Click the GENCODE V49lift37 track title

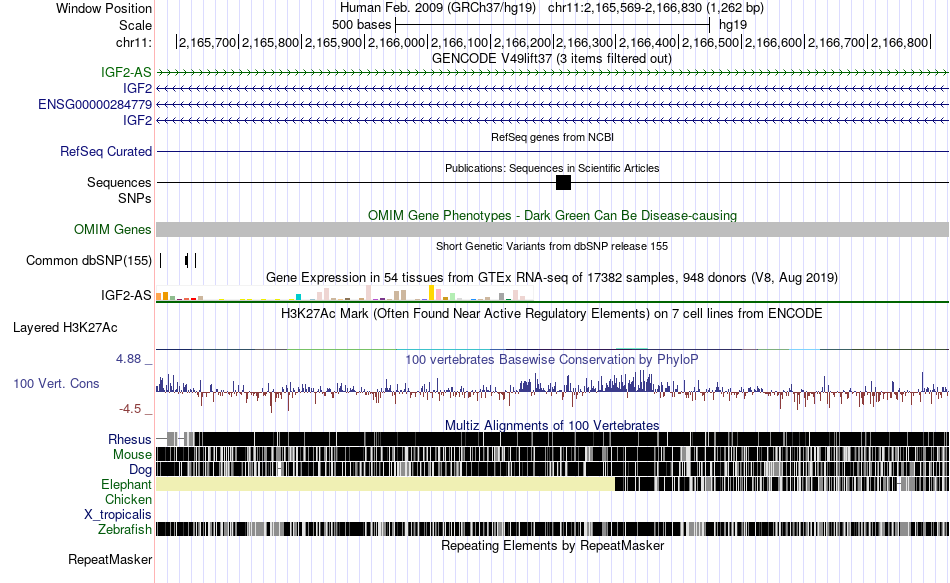(552, 58)
